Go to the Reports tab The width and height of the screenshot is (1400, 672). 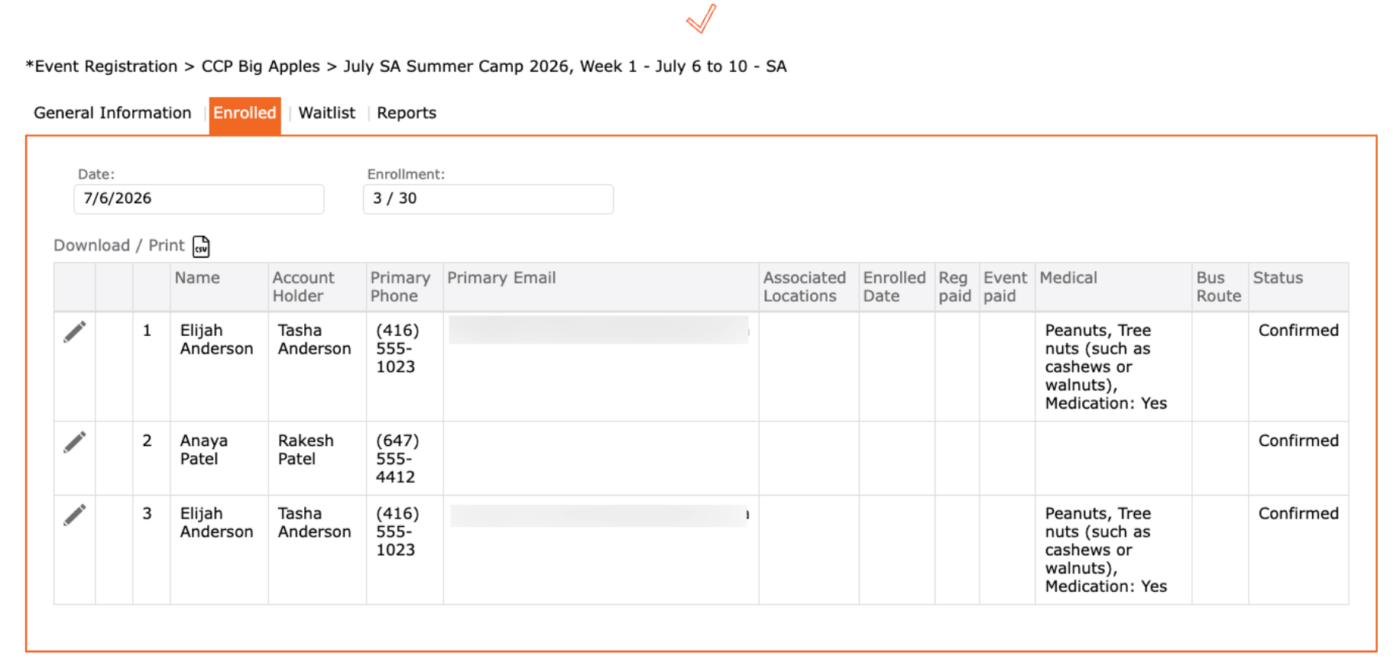406,113
